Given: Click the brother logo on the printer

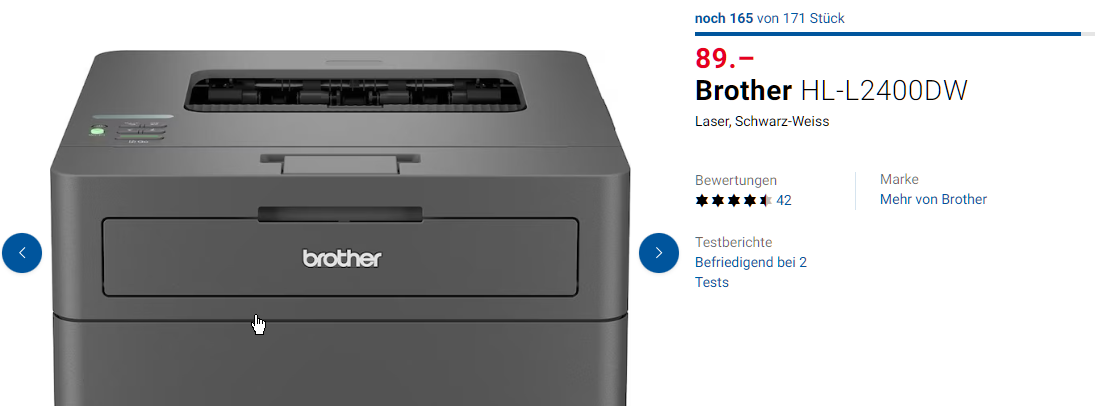Looking at the screenshot, I should 342,259.
